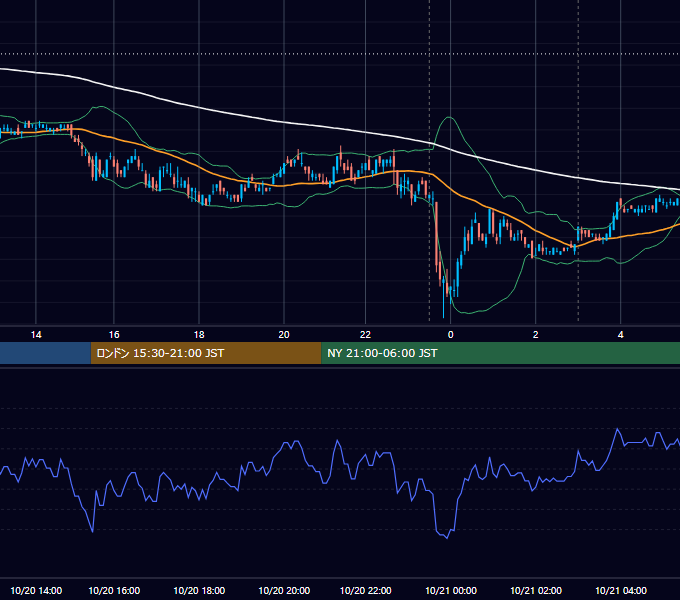Click the 10/20 20:00 date label
This screenshot has width=680, height=600.
[x=284, y=590]
